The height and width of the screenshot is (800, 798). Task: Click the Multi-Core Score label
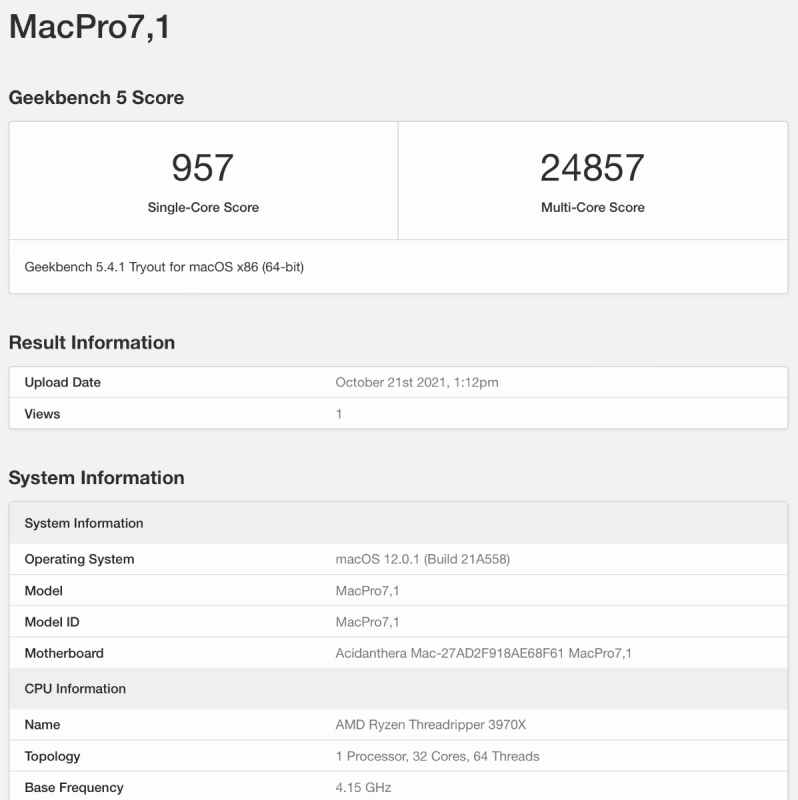pyautogui.click(x=593, y=207)
